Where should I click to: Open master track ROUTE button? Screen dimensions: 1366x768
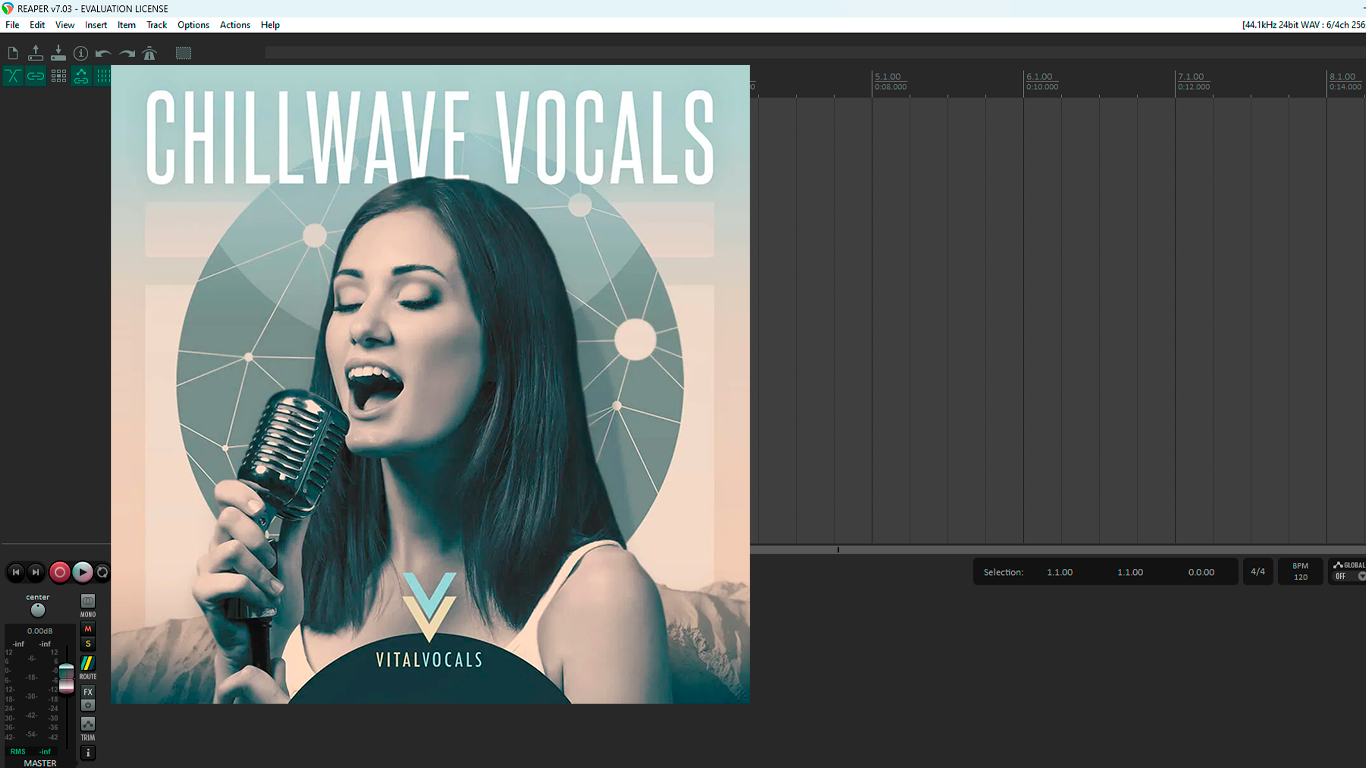pyautogui.click(x=88, y=663)
